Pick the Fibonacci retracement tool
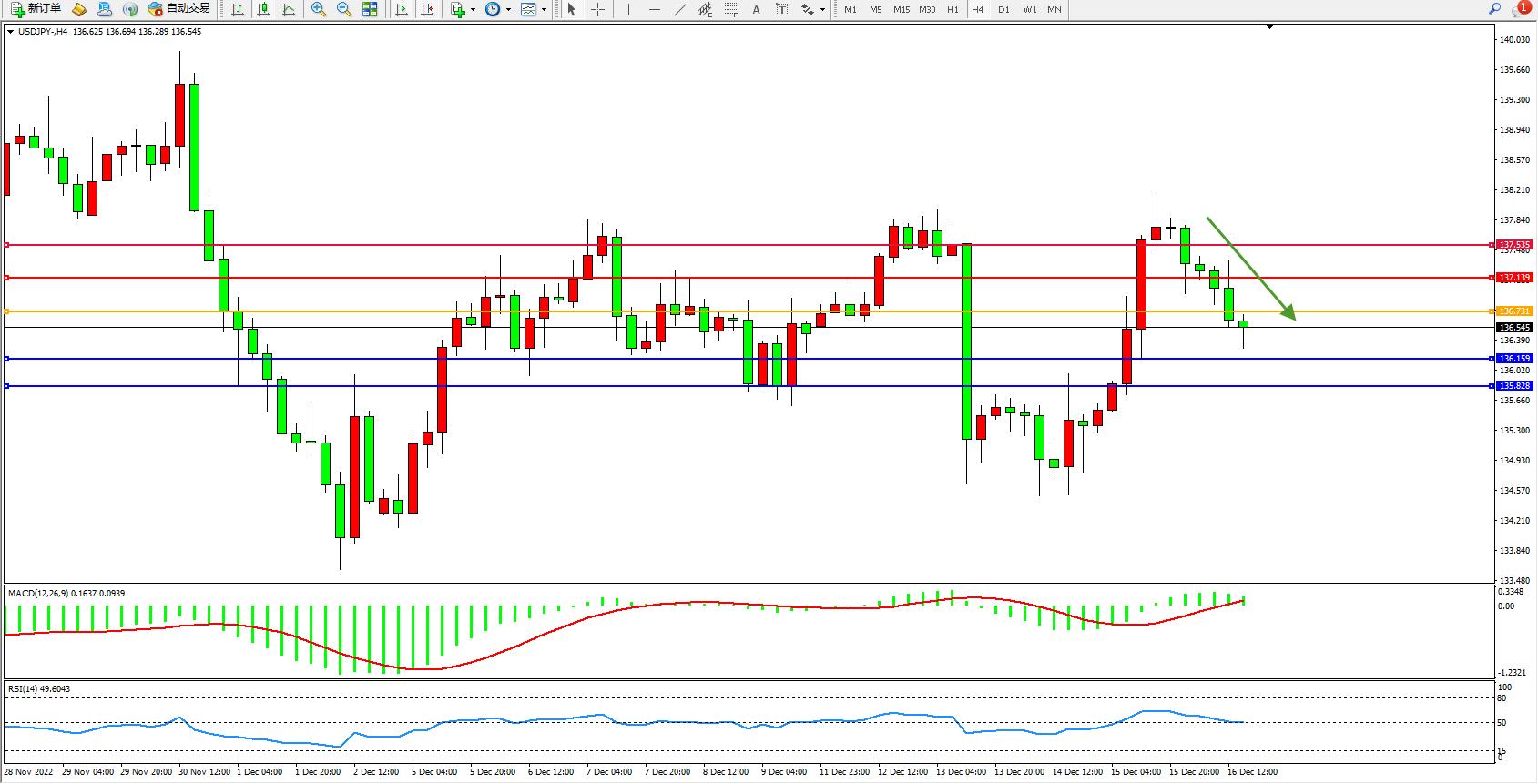The width and height of the screenshot is (1538, 784). point(730,9)
